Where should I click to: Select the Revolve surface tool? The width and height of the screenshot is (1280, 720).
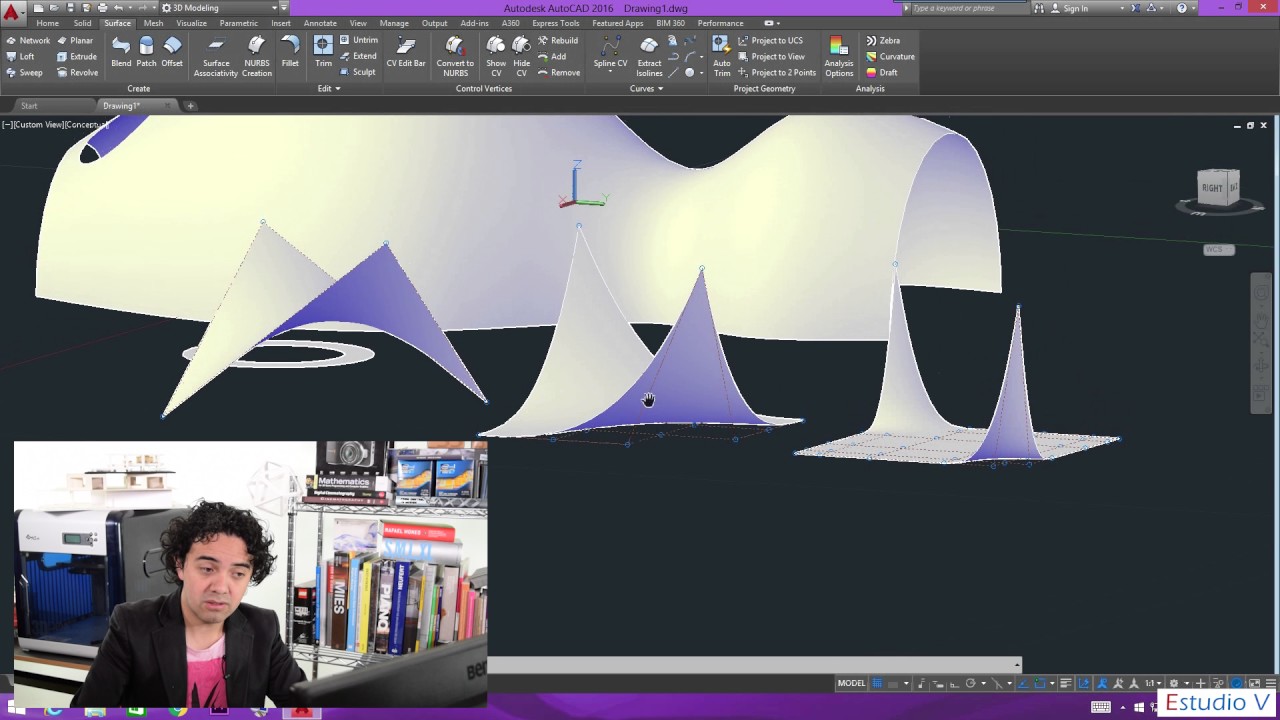tap(77, 73)
